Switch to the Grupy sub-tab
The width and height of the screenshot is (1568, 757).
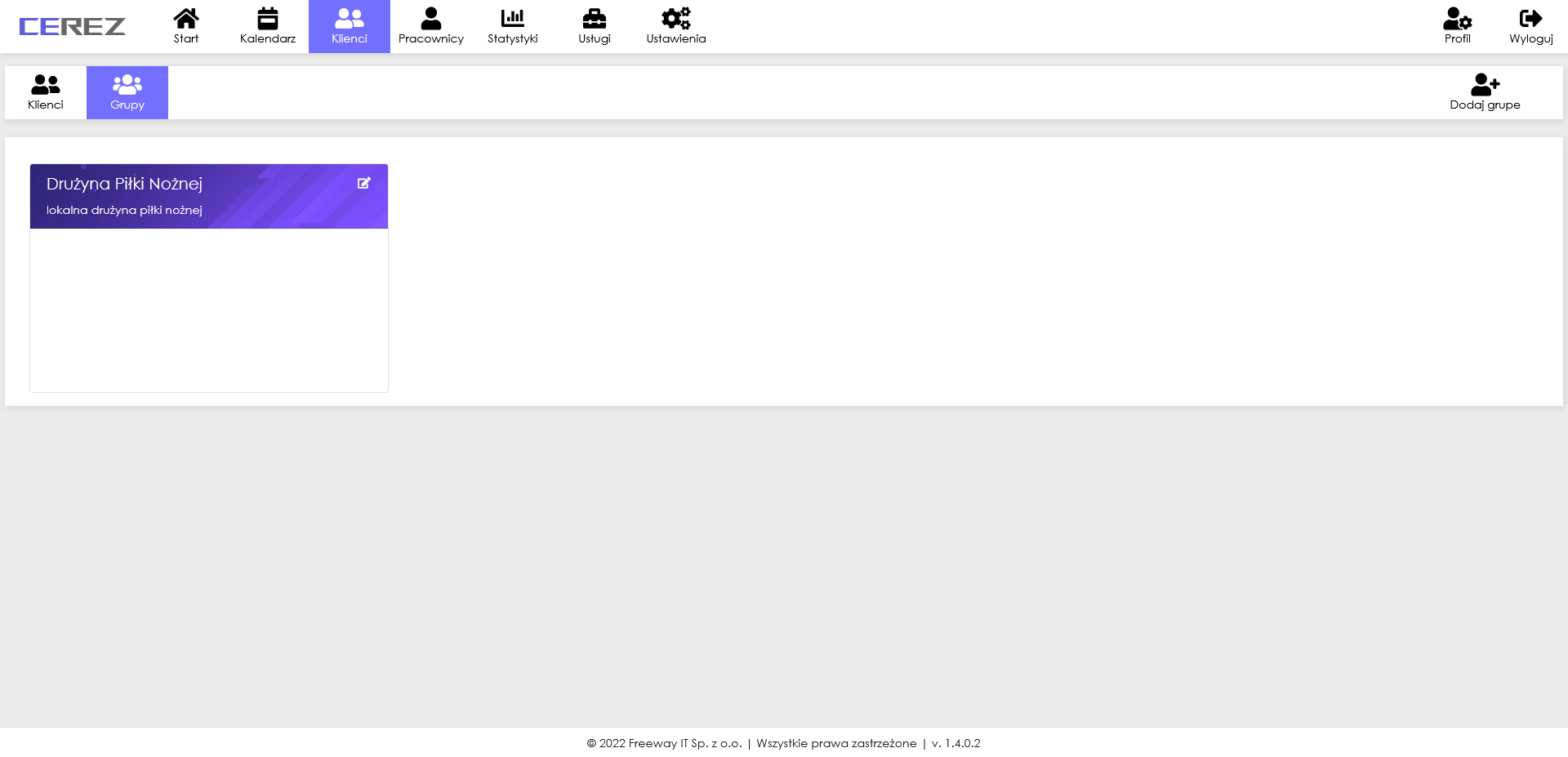(x=127, y=92)
